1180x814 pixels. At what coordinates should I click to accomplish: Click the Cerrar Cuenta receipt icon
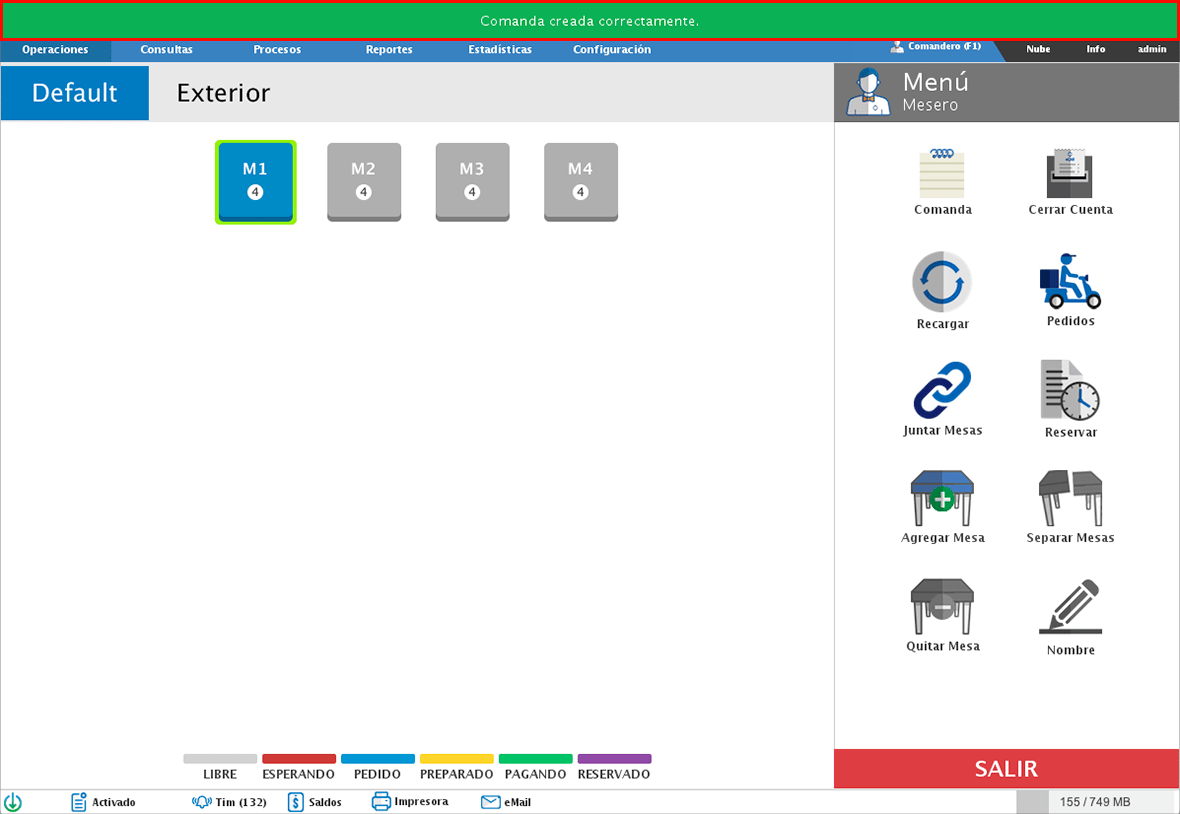coord(1069,174)
